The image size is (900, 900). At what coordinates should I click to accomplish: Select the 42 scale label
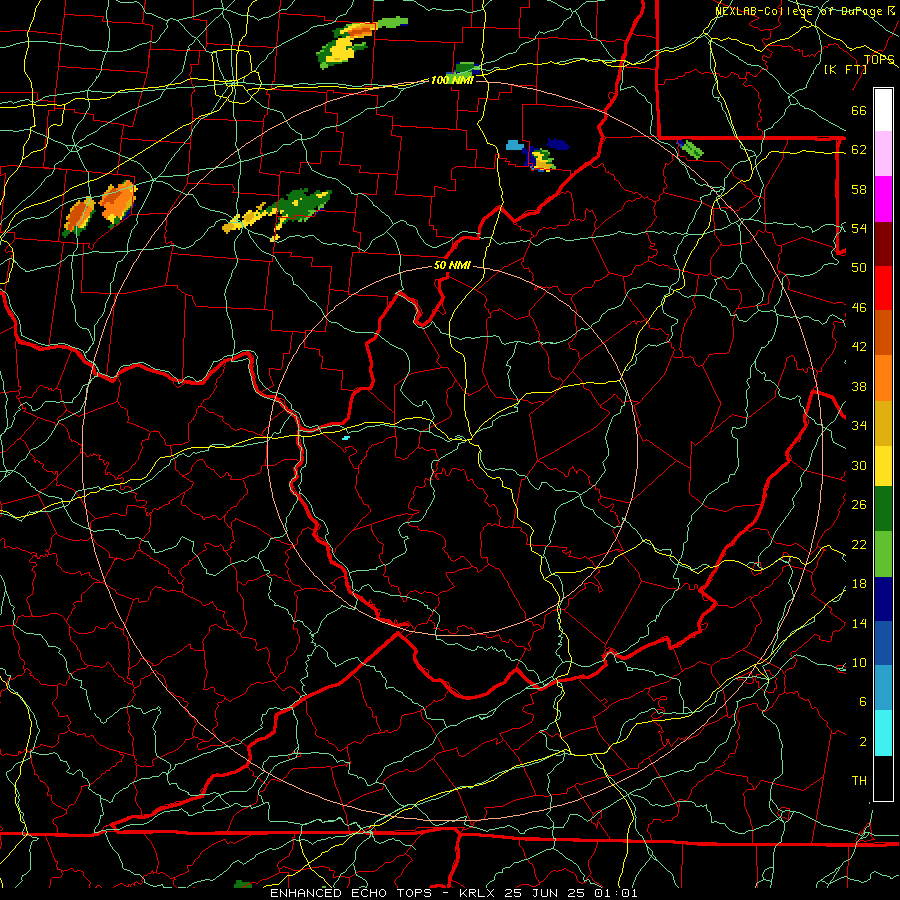pyautogui.click(x=859, y=347)
